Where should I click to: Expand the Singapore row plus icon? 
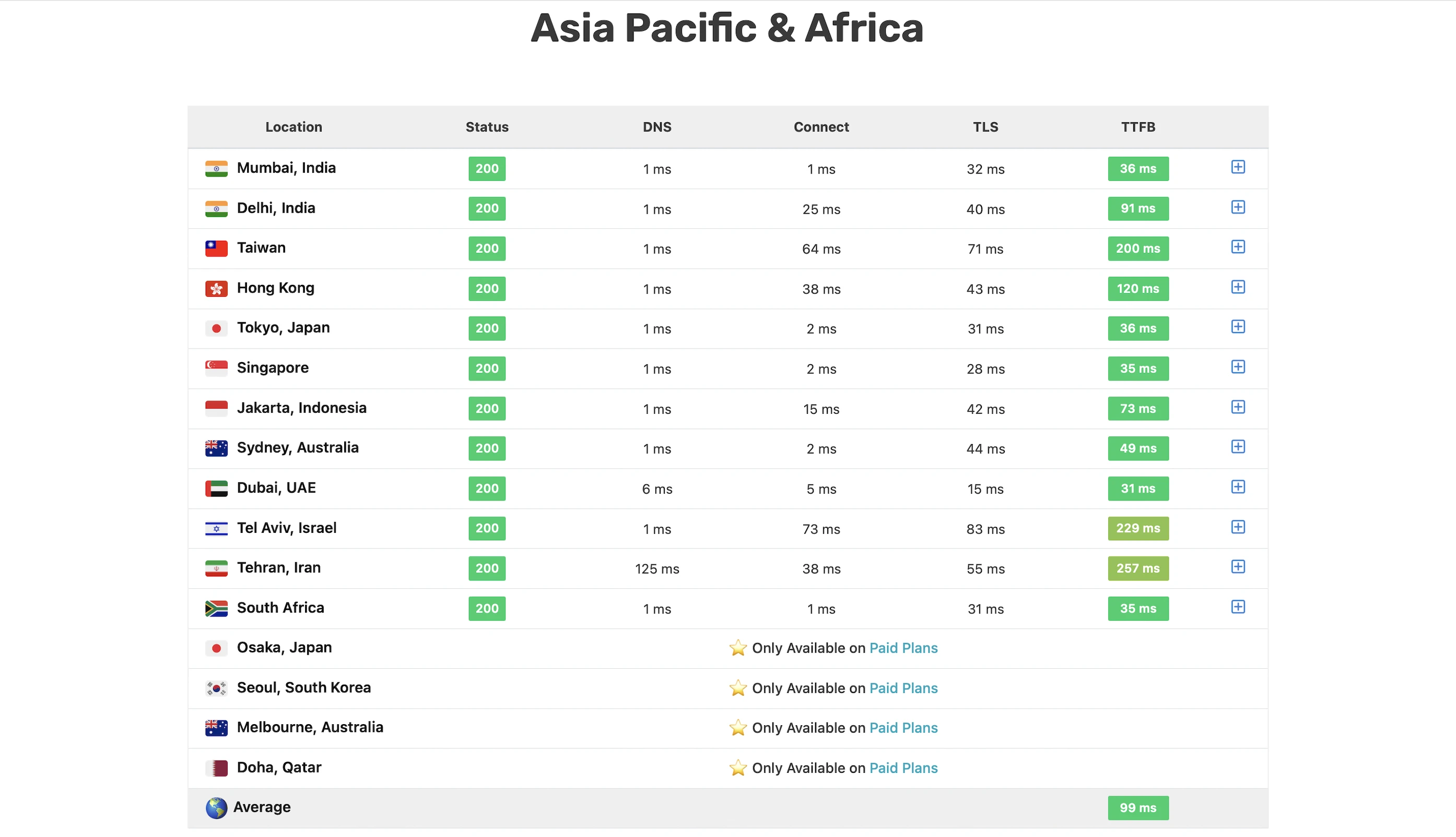pos(1238,367)
